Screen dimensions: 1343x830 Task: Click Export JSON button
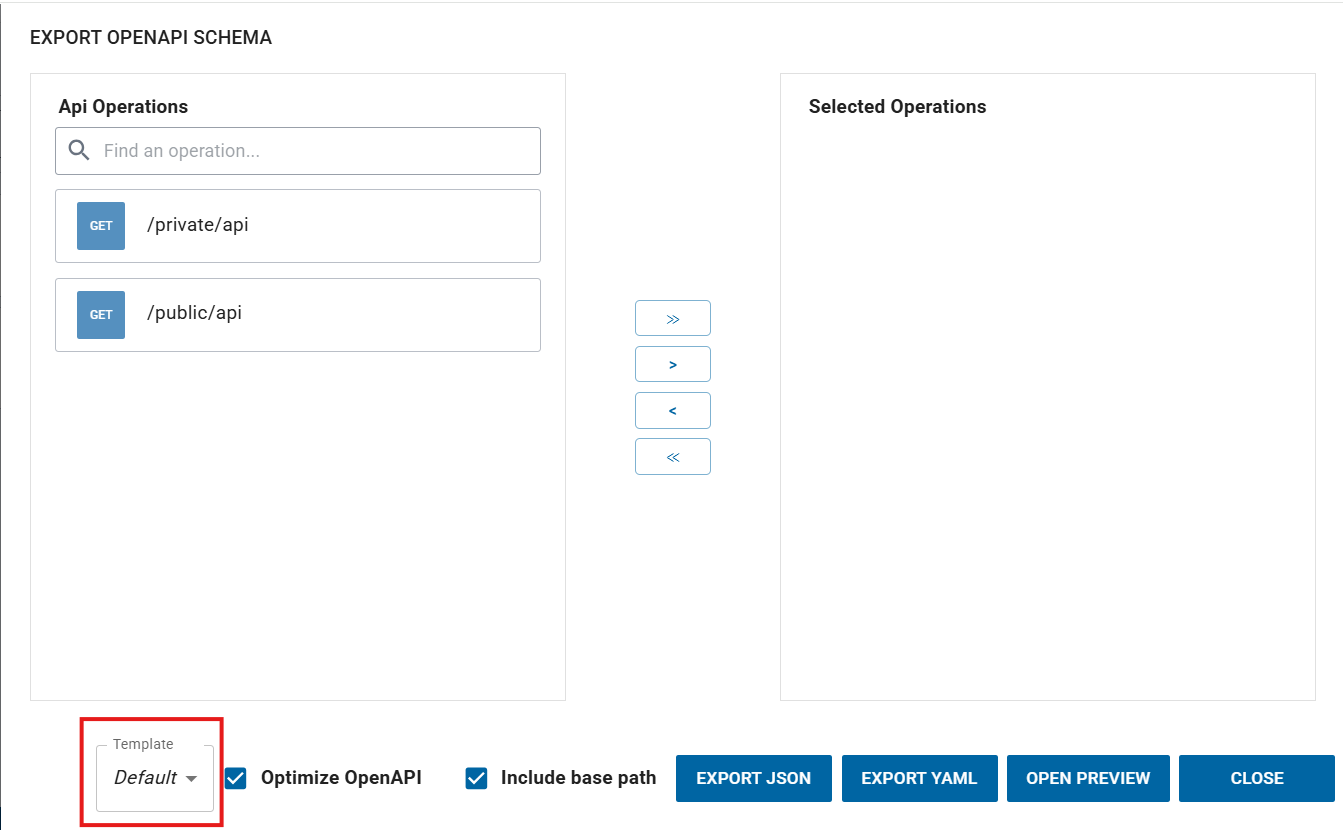point(754,778)
